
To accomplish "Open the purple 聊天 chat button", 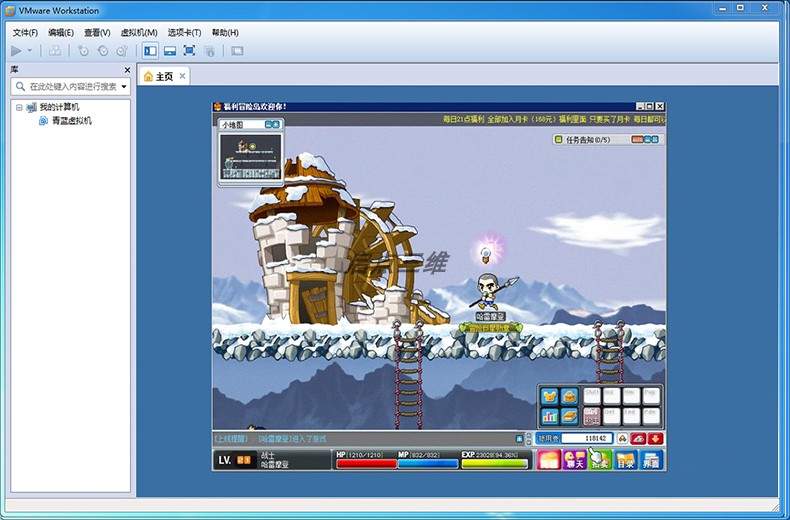I will tap(574, 460).
